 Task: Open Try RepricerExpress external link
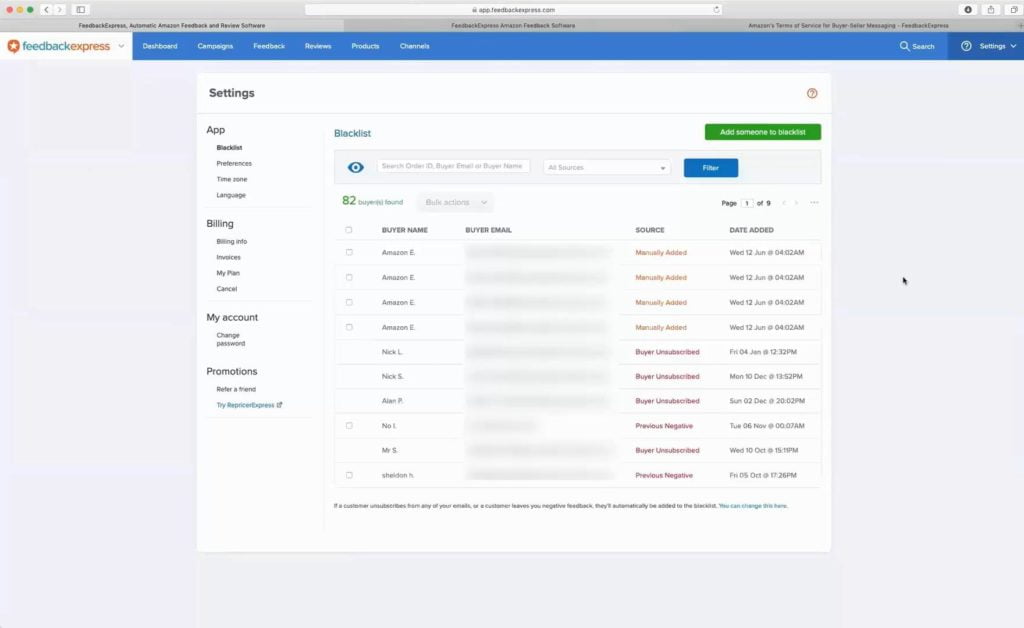pyautogui.click(x=249, y=405)
